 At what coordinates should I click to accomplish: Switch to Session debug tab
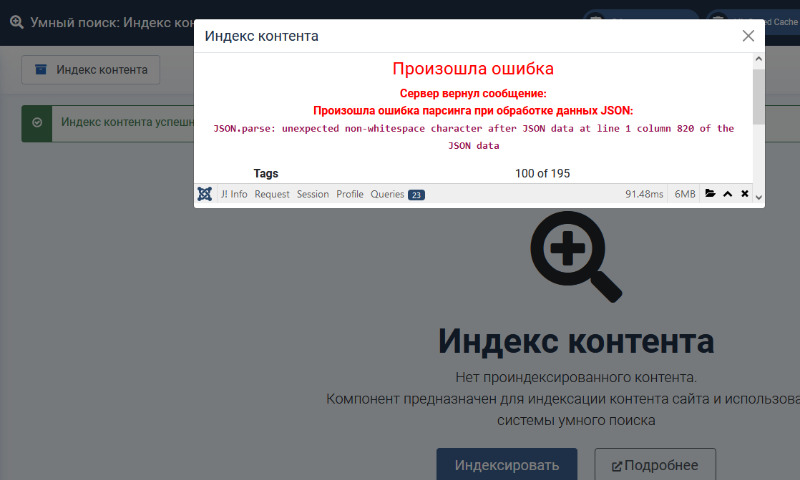click(x=312, y=194)
